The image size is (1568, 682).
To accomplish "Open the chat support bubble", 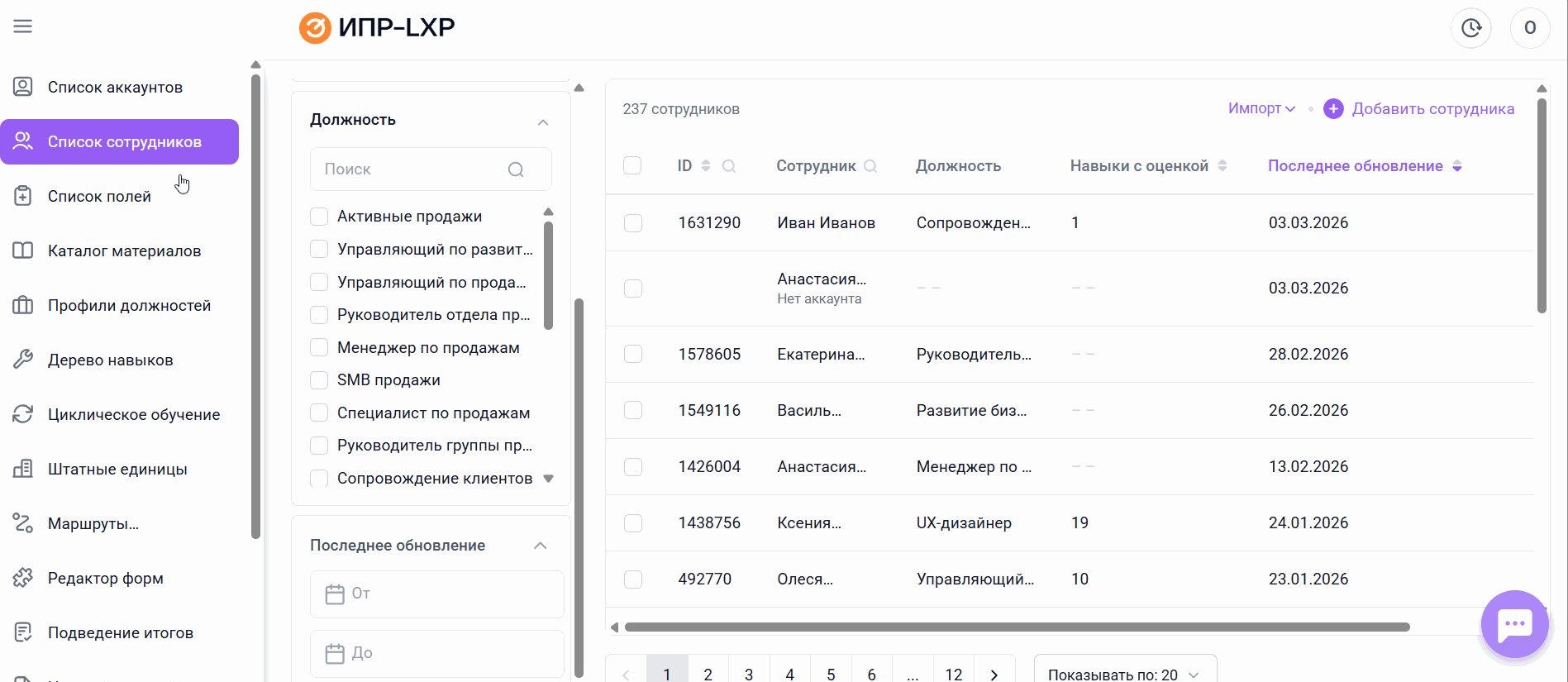I will coord(1514,625).
